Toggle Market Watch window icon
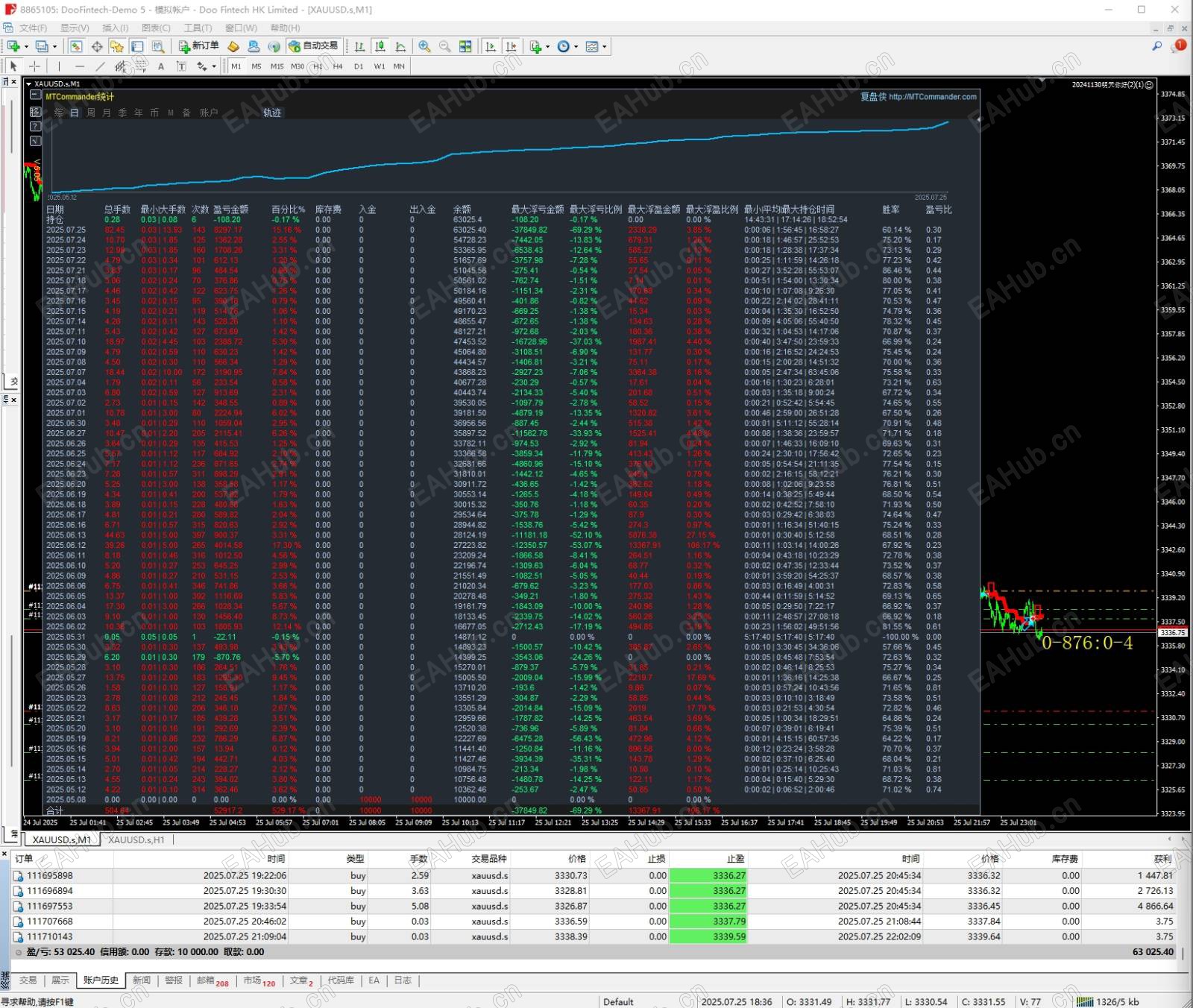Viewport: 1193px width, 1008px height. pos(76,46)
